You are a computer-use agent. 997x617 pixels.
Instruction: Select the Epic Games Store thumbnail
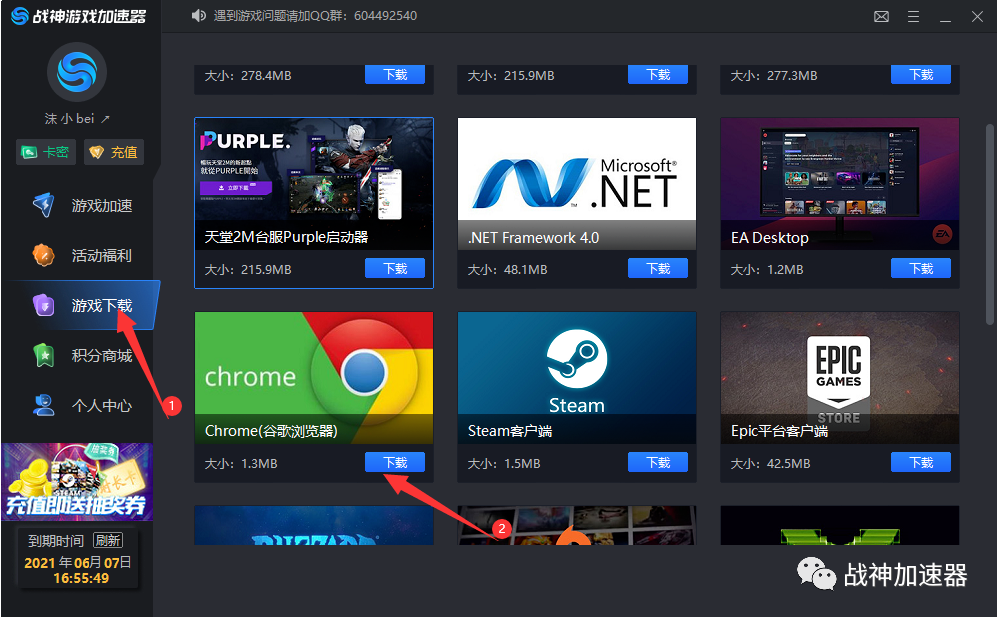coord(839,378)
